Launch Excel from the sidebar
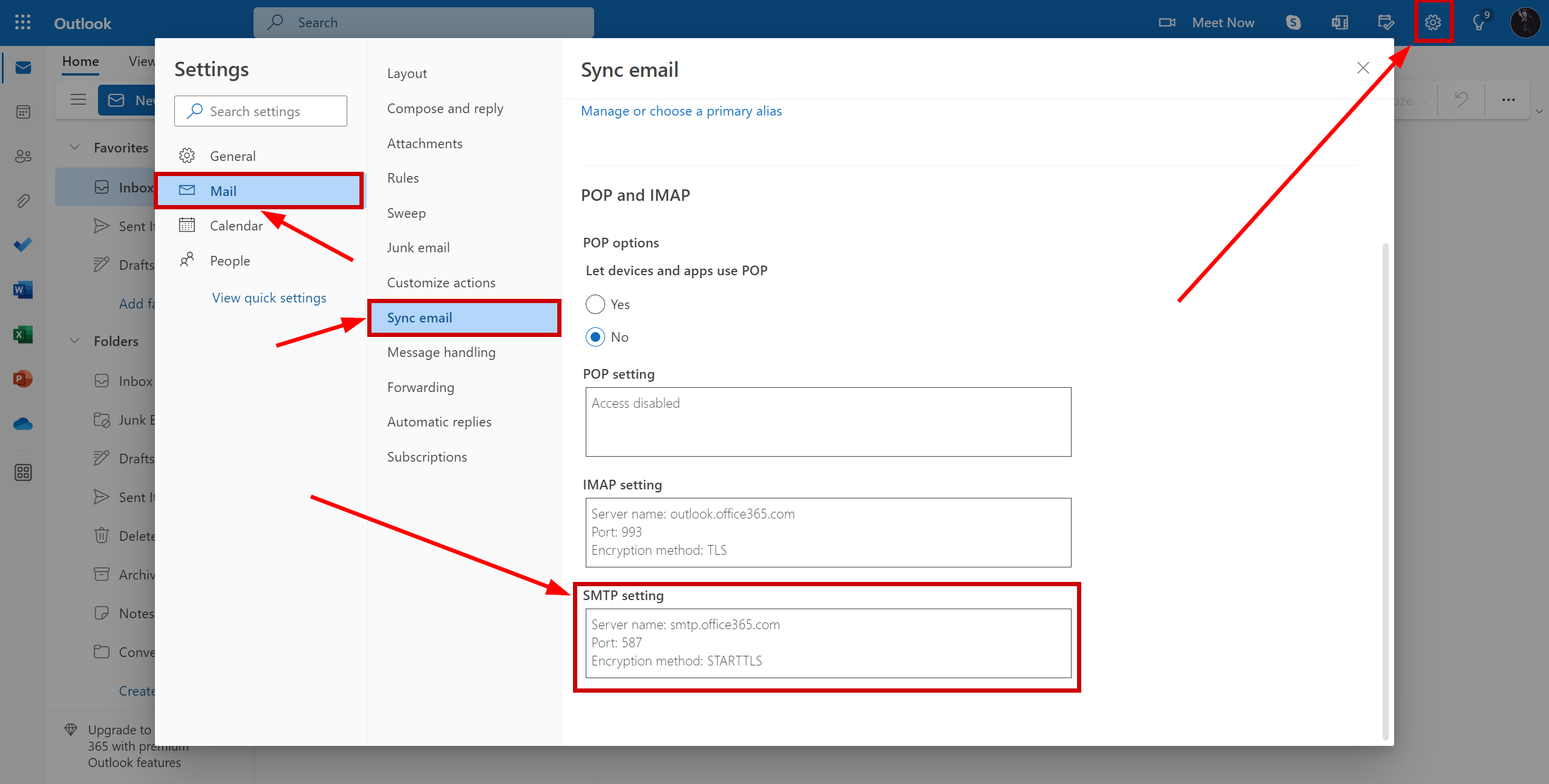The height and width of the screenshot is (784, 1549). click(x=23, y=335)
